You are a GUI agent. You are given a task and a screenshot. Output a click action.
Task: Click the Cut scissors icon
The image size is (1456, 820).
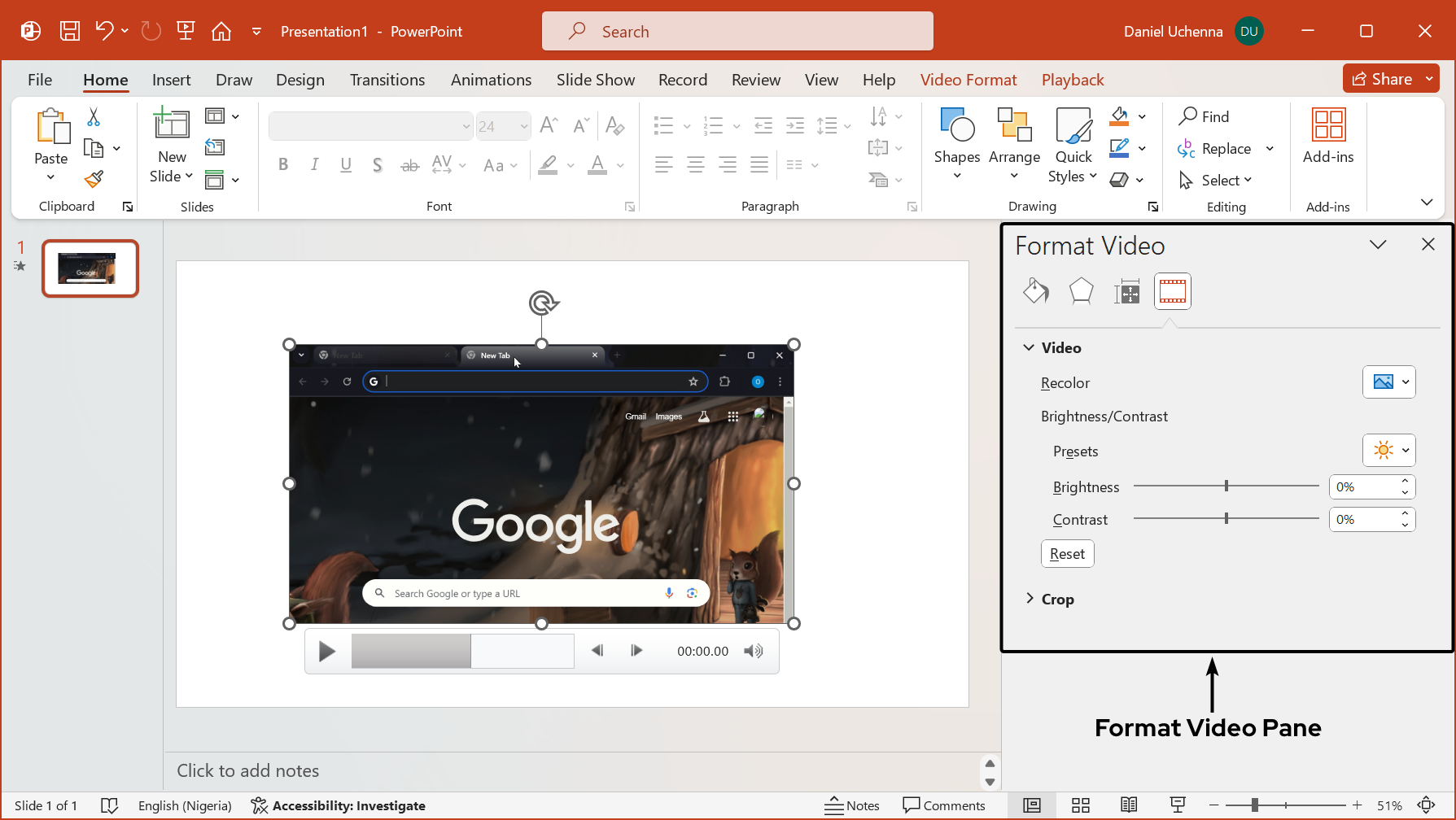pyautogui.click(x=94, y=117)
